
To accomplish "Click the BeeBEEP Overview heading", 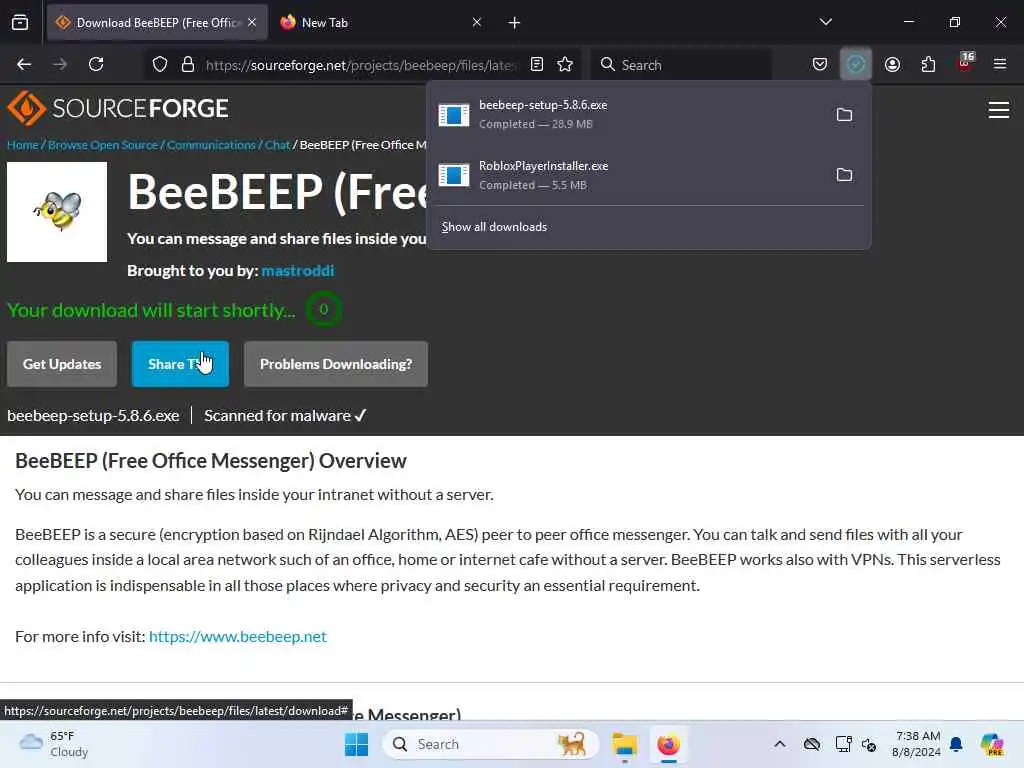I will click(211, 461).
